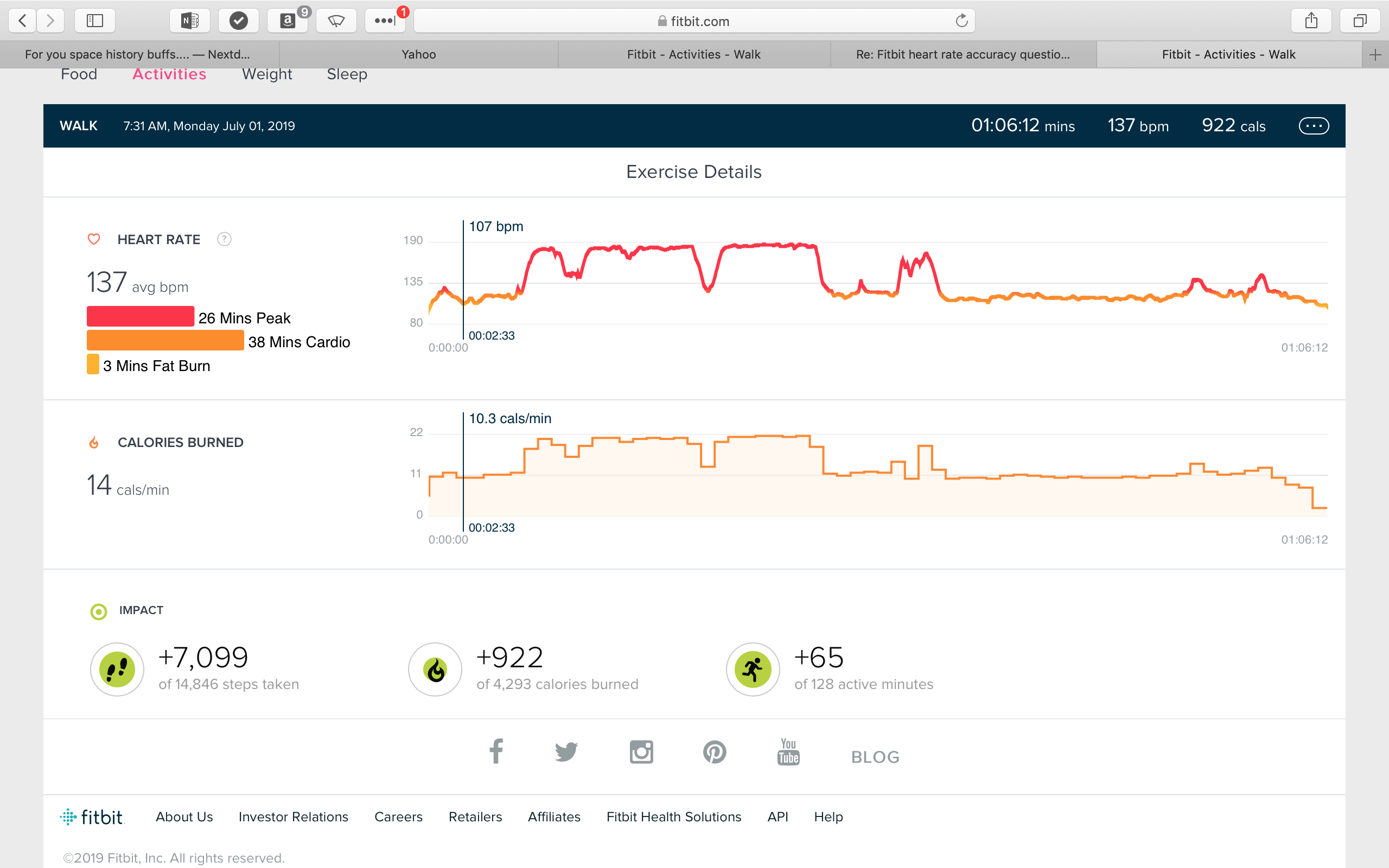Open the Safari share menu
1389x868 pixels.
[1311, 21]
